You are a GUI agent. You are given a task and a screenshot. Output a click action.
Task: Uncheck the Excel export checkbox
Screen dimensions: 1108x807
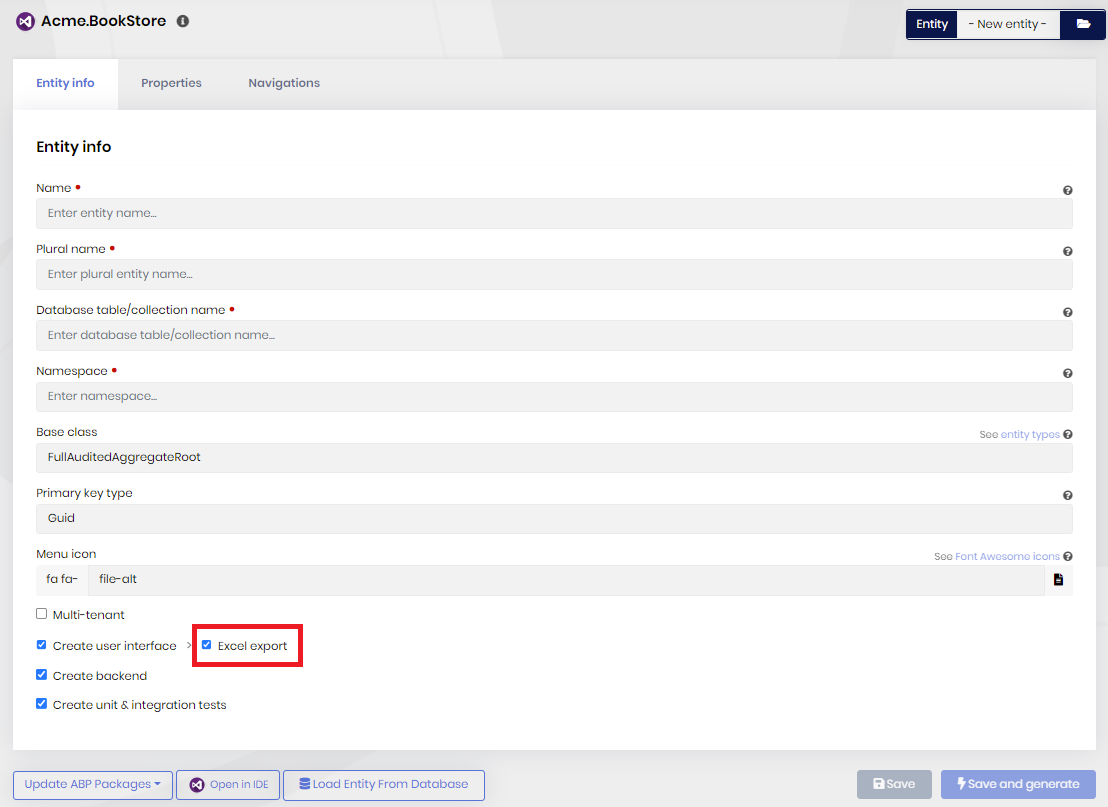(207, 645)
